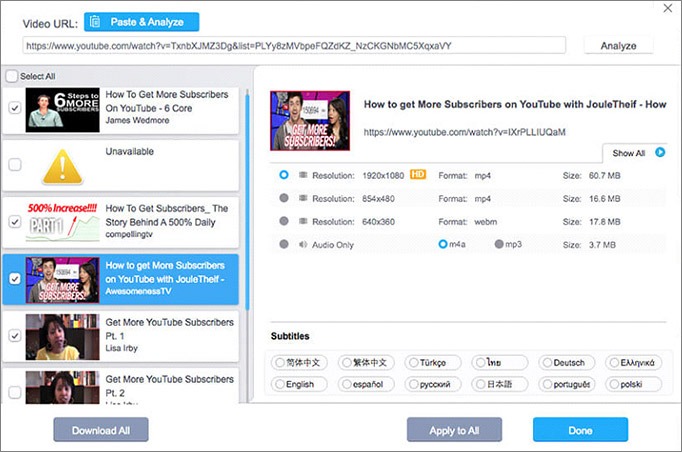Image resolution: width=682 pixels, height=452 pixels.
Task: Uncheck the 500% Daily Increase video checkbox
Action: click(15, 222)
